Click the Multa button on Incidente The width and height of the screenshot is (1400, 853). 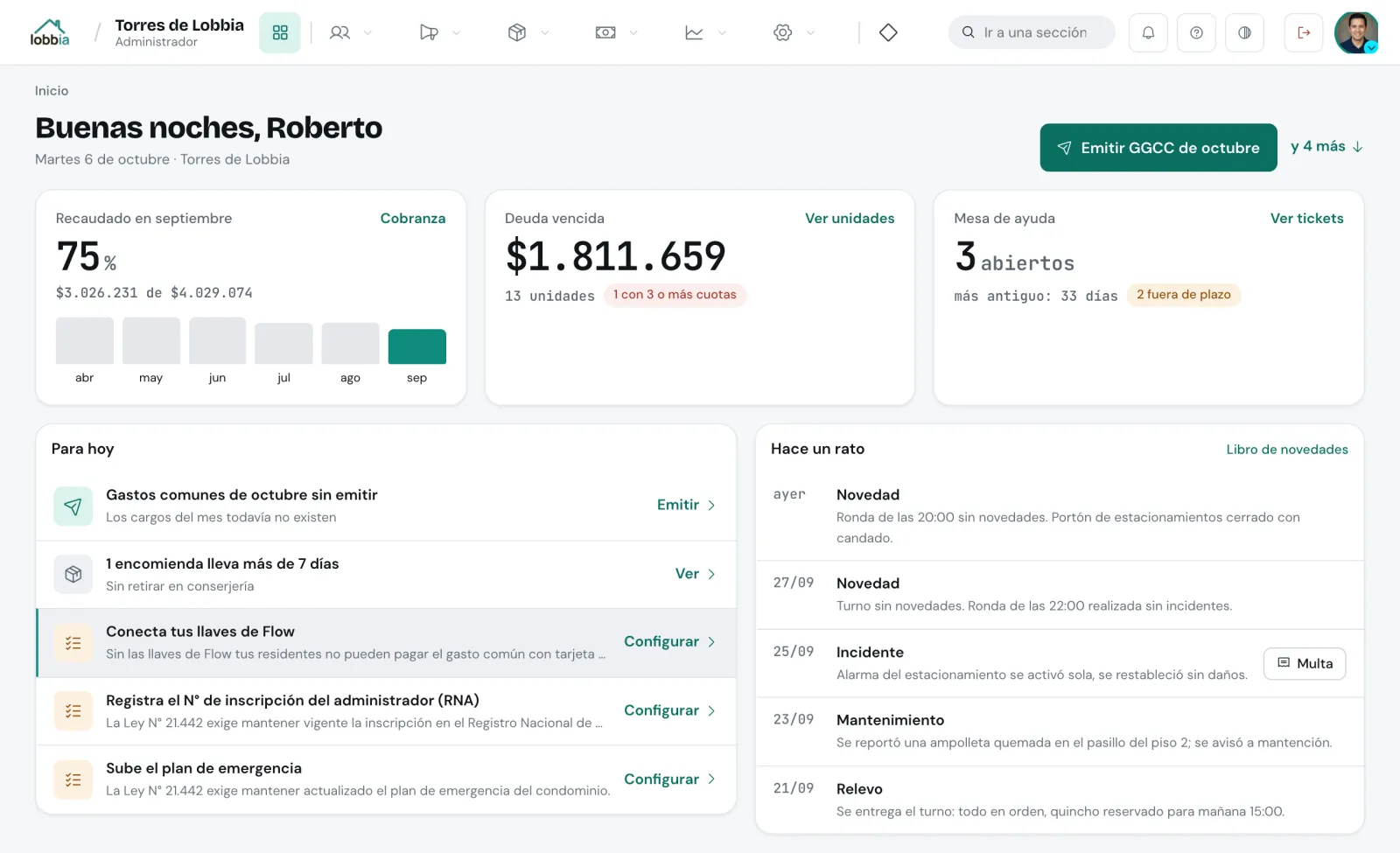1305,663
